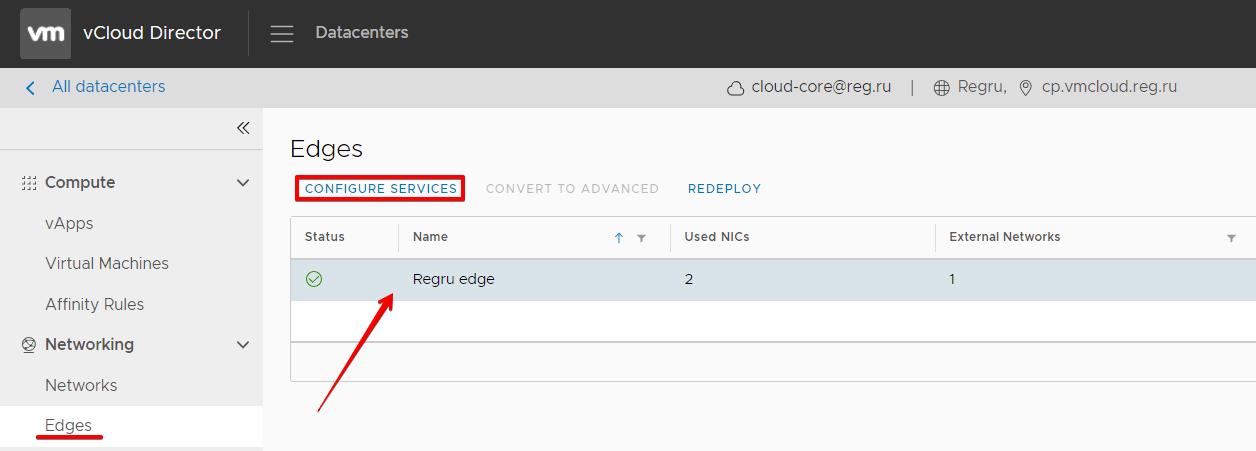Click the green status checkmark icon

click(x=314, y=279)
